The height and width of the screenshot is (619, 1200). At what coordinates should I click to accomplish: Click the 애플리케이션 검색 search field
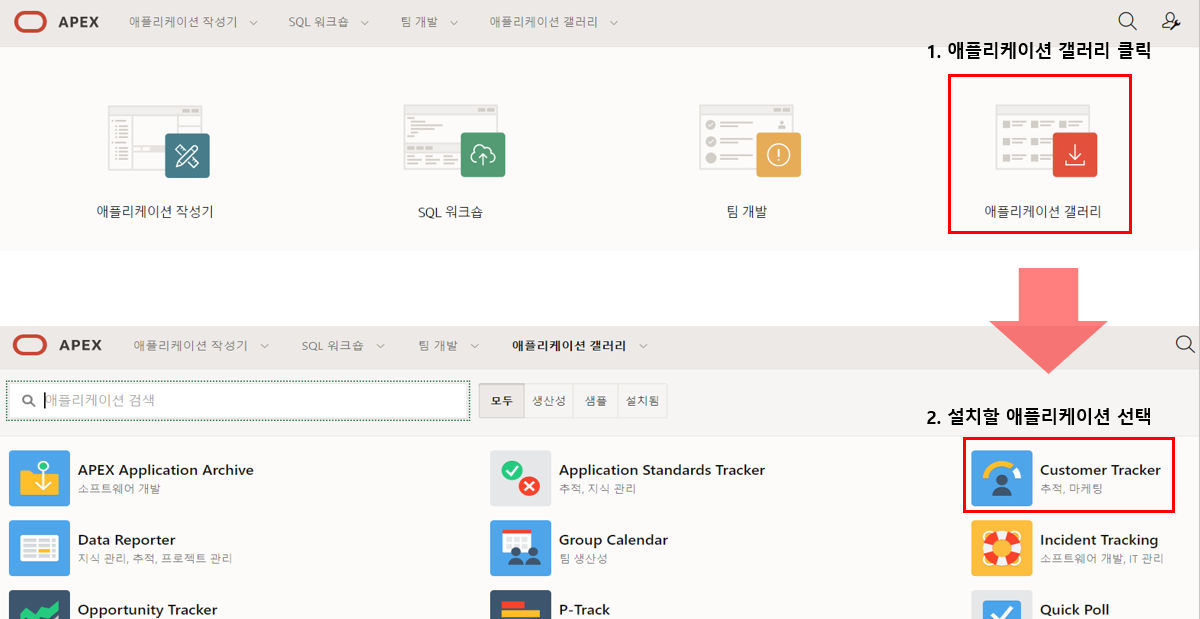click(x=238, y=400)
